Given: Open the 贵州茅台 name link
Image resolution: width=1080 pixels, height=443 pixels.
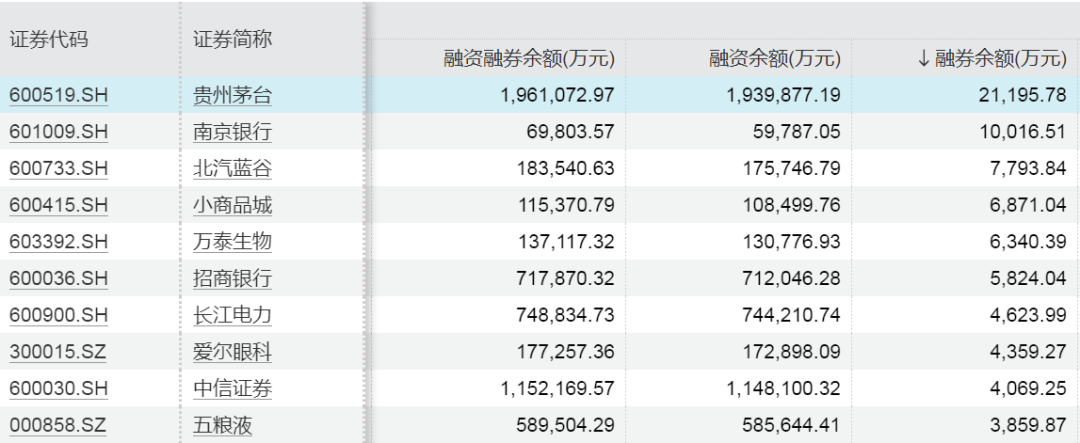Looking at the screenshot, I should point(232,96).
